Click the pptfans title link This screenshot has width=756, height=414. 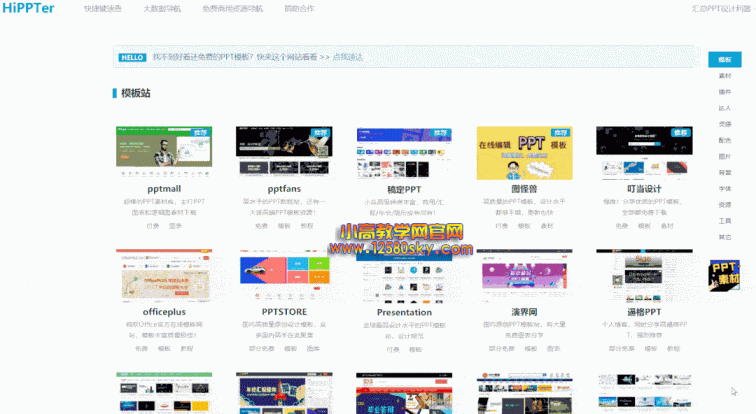(284, 189)
